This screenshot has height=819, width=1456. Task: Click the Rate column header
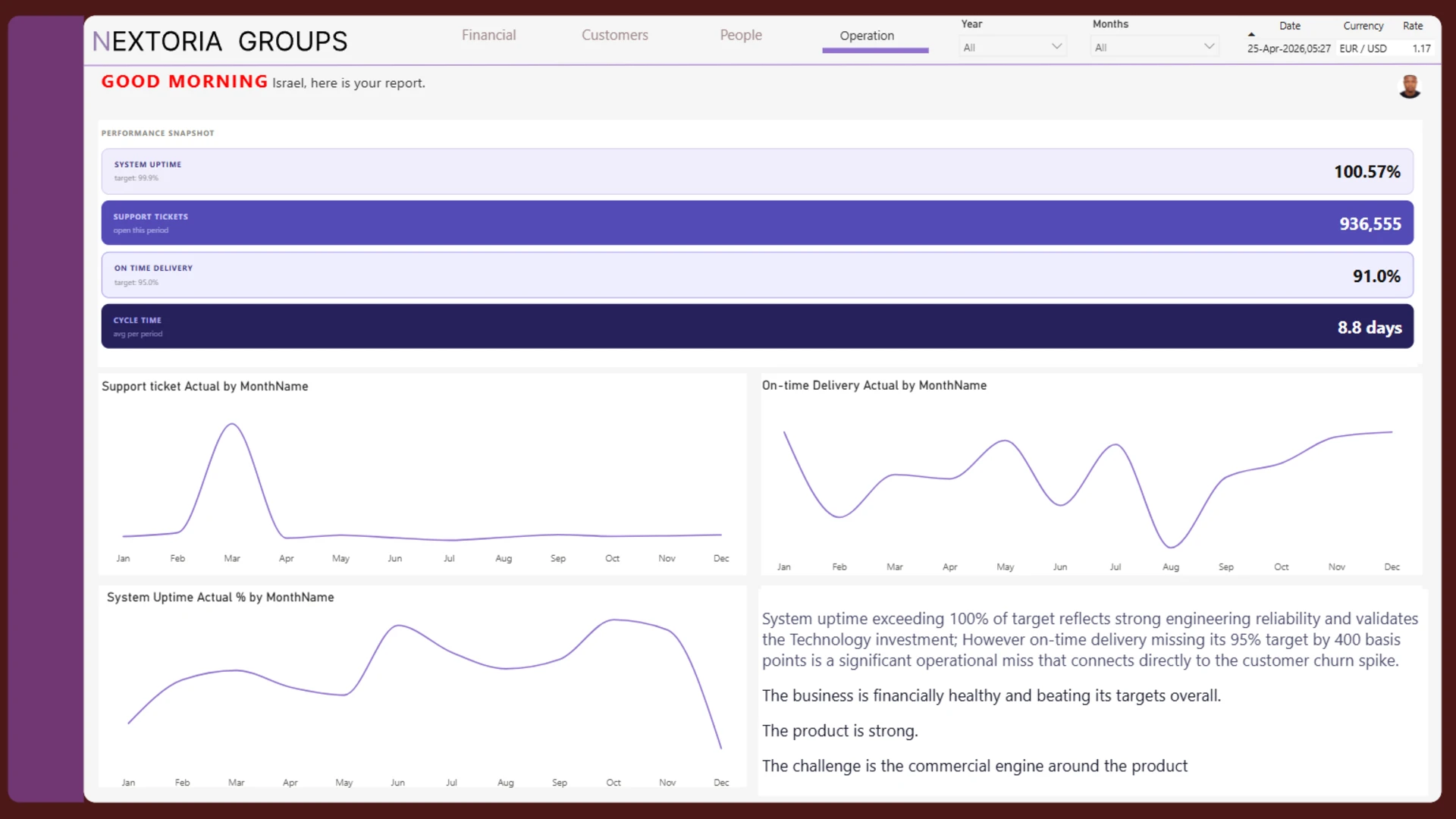click(x=1412, y=26)
